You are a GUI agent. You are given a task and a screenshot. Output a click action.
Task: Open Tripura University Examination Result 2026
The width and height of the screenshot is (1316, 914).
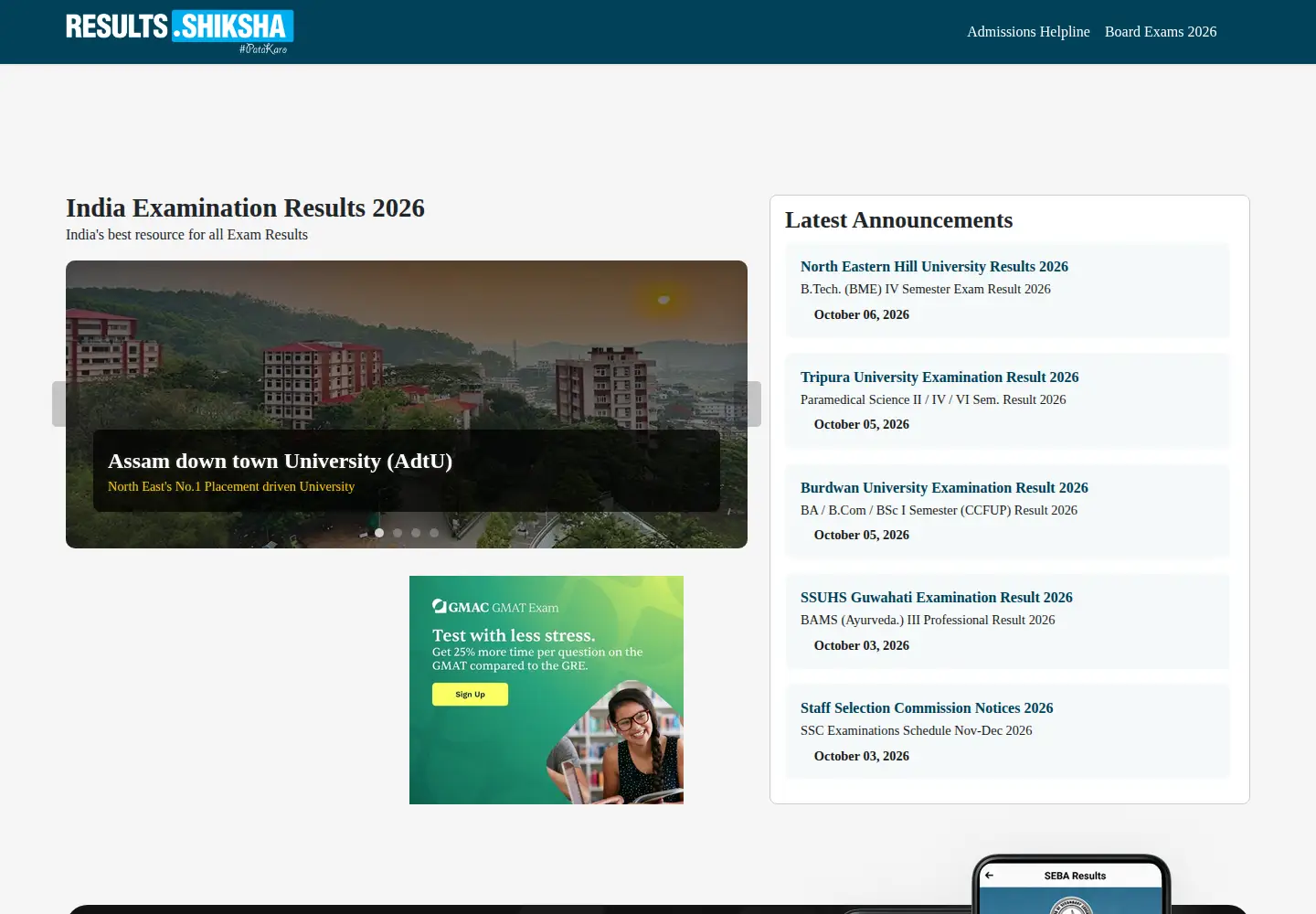pos(939,377)
